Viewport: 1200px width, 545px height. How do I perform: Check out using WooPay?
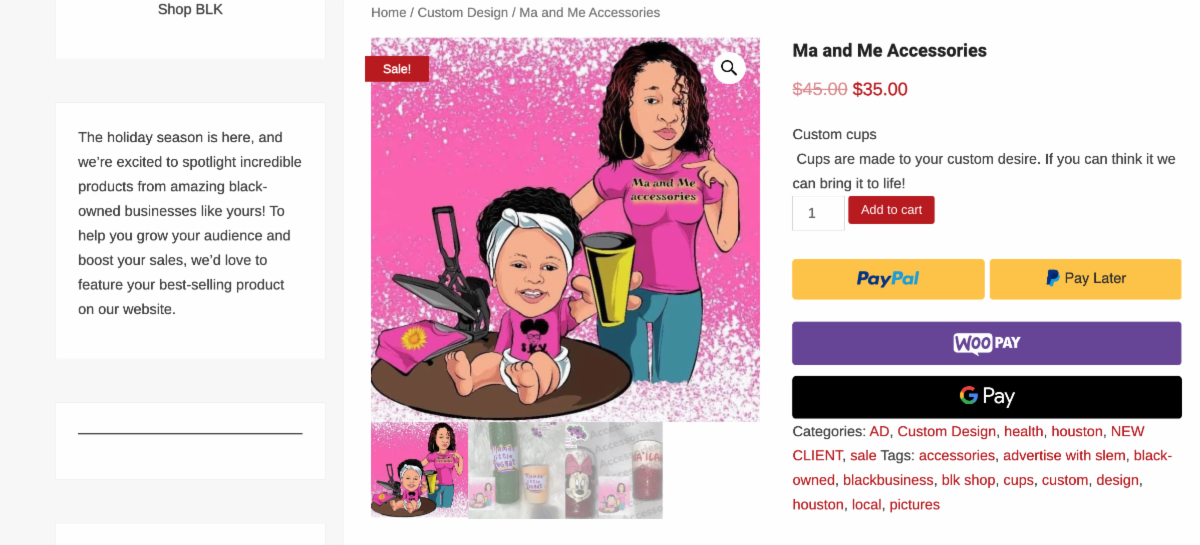pyautogui.click(x=987, y=343)
